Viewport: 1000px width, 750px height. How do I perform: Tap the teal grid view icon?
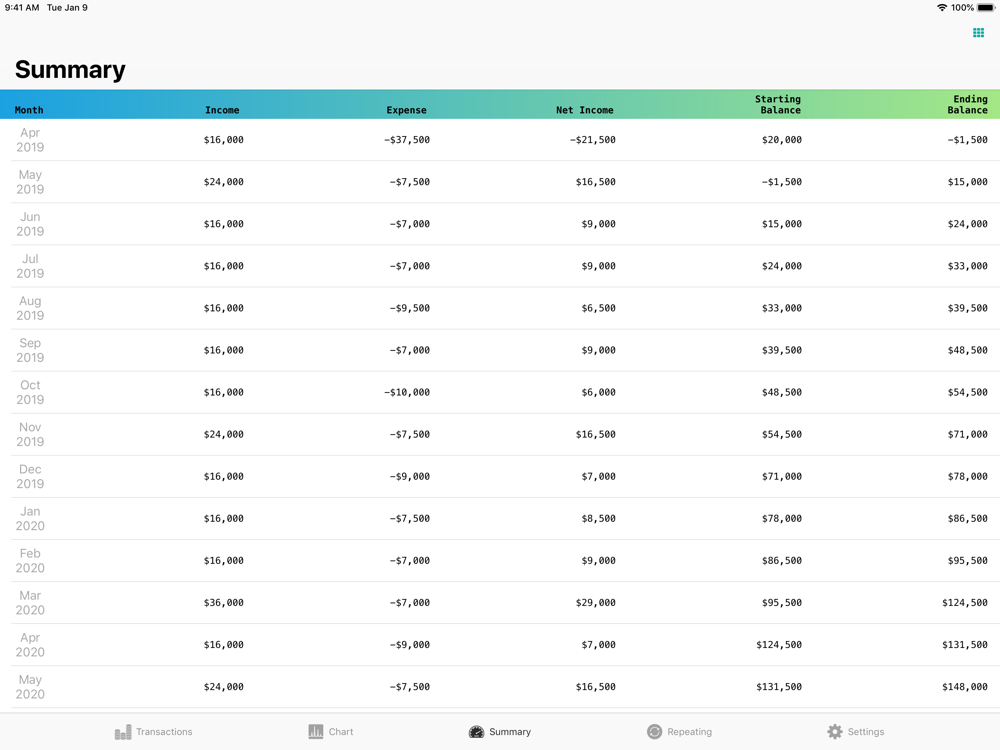point(978,33)
